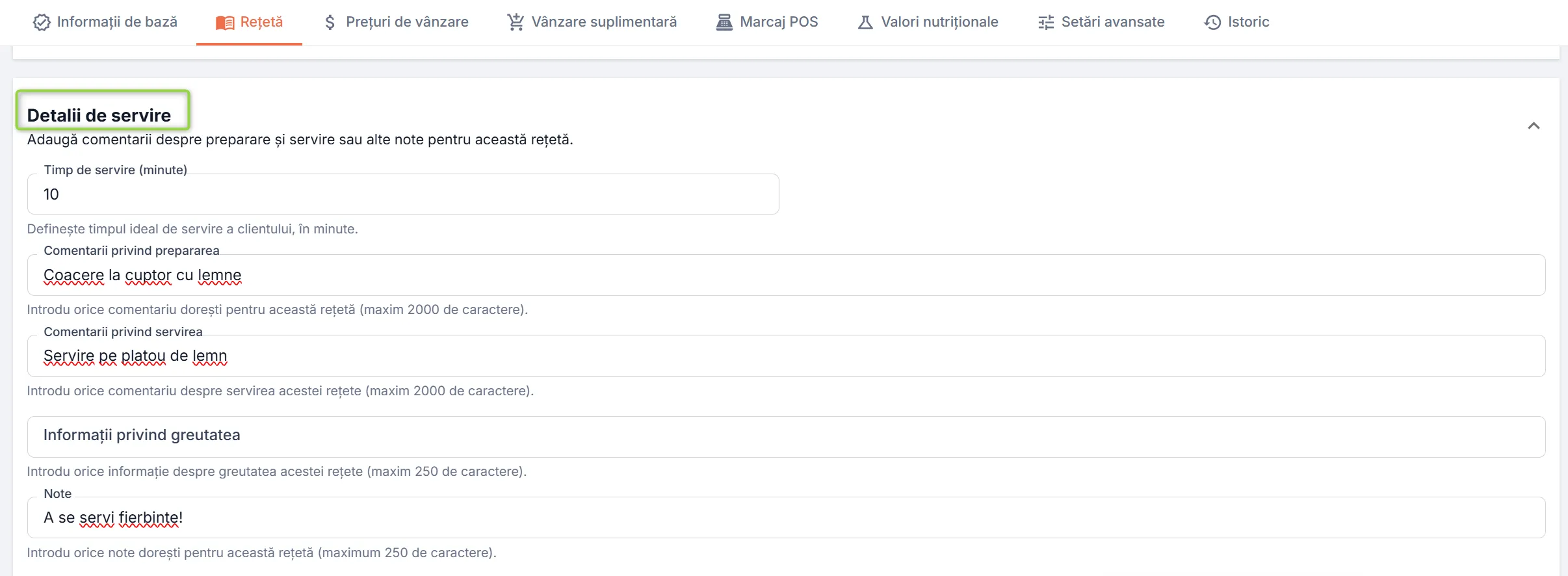This screenshot has width=1568, height=576.
Task: Click the advanced settings sliders icon
Action: point(1046,23)
